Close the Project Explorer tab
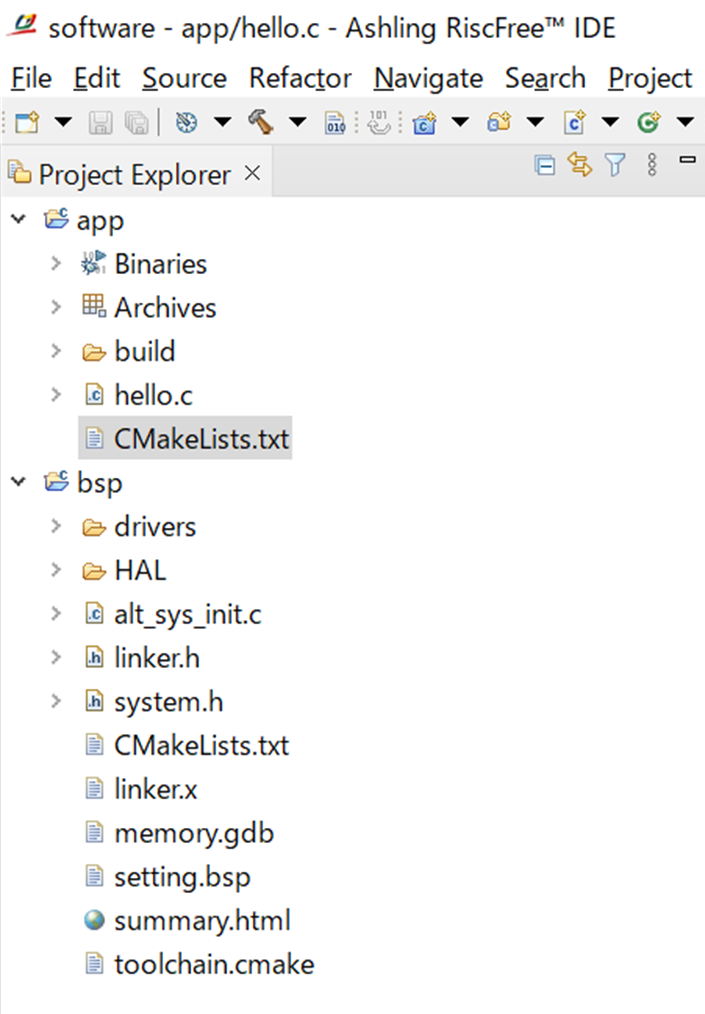705x1014 pixels. pyautogui.click(x=252, y=174)
